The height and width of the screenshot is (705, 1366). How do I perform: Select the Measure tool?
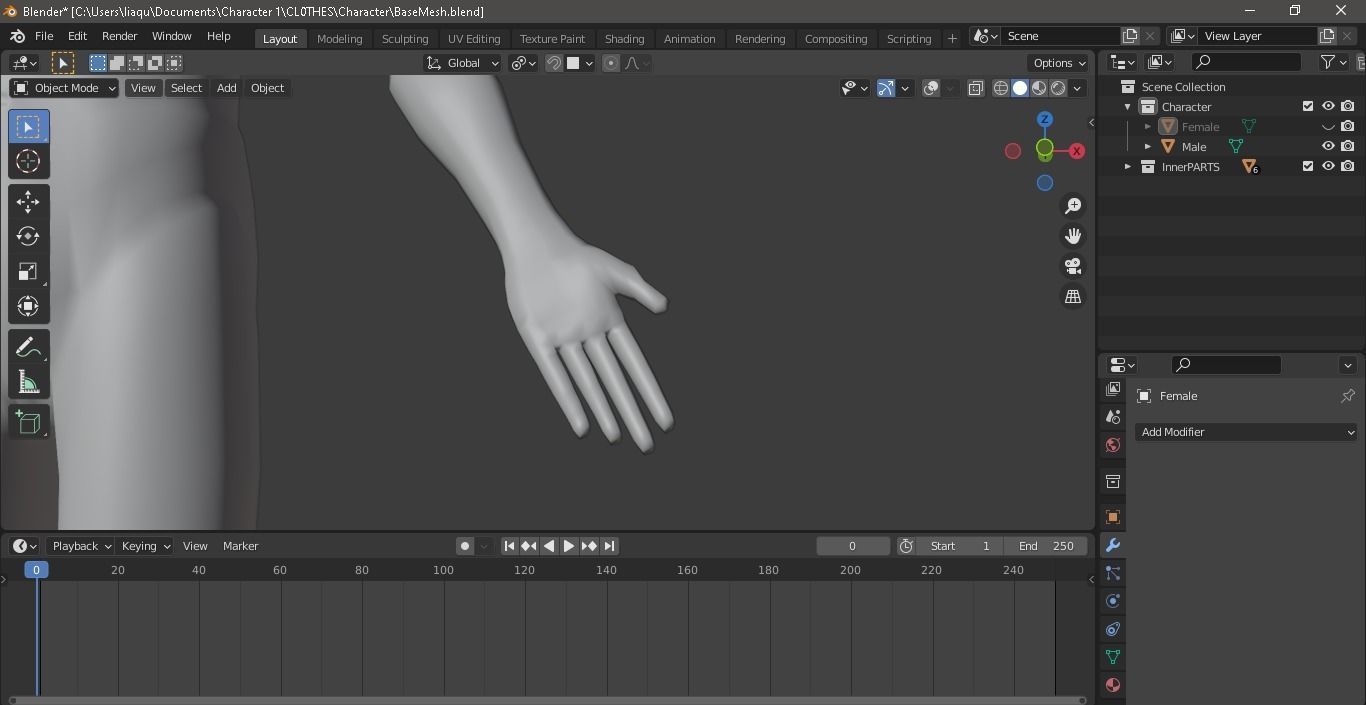(28, 382)
